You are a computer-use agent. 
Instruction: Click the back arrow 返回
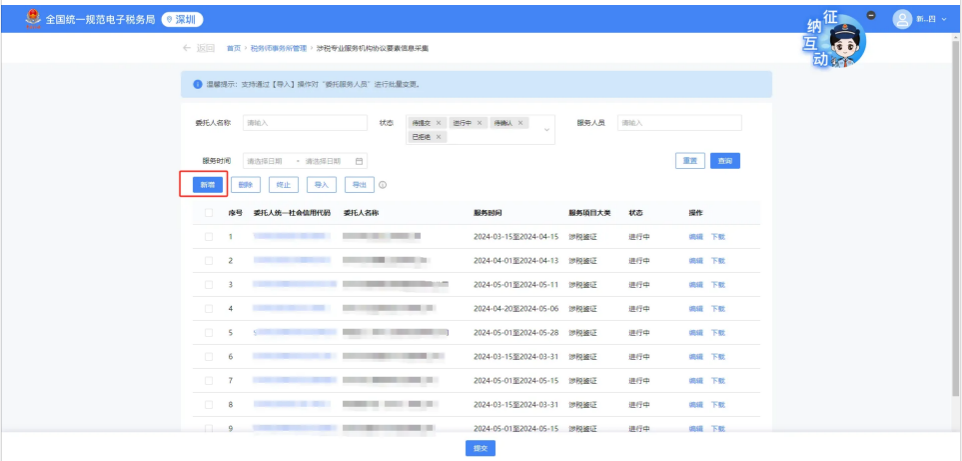(x=199, y=48)
